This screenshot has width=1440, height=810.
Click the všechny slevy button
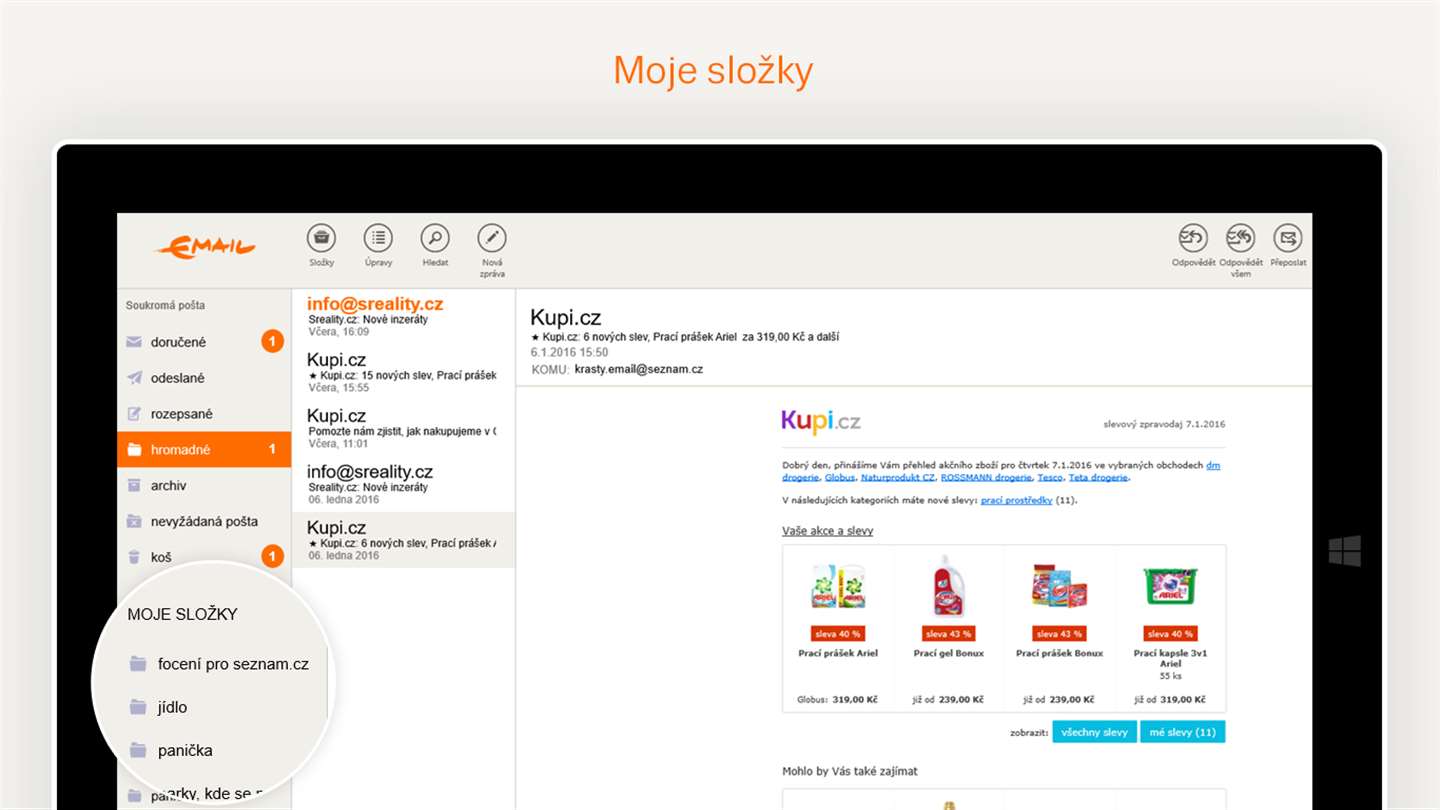point(1094,732)
